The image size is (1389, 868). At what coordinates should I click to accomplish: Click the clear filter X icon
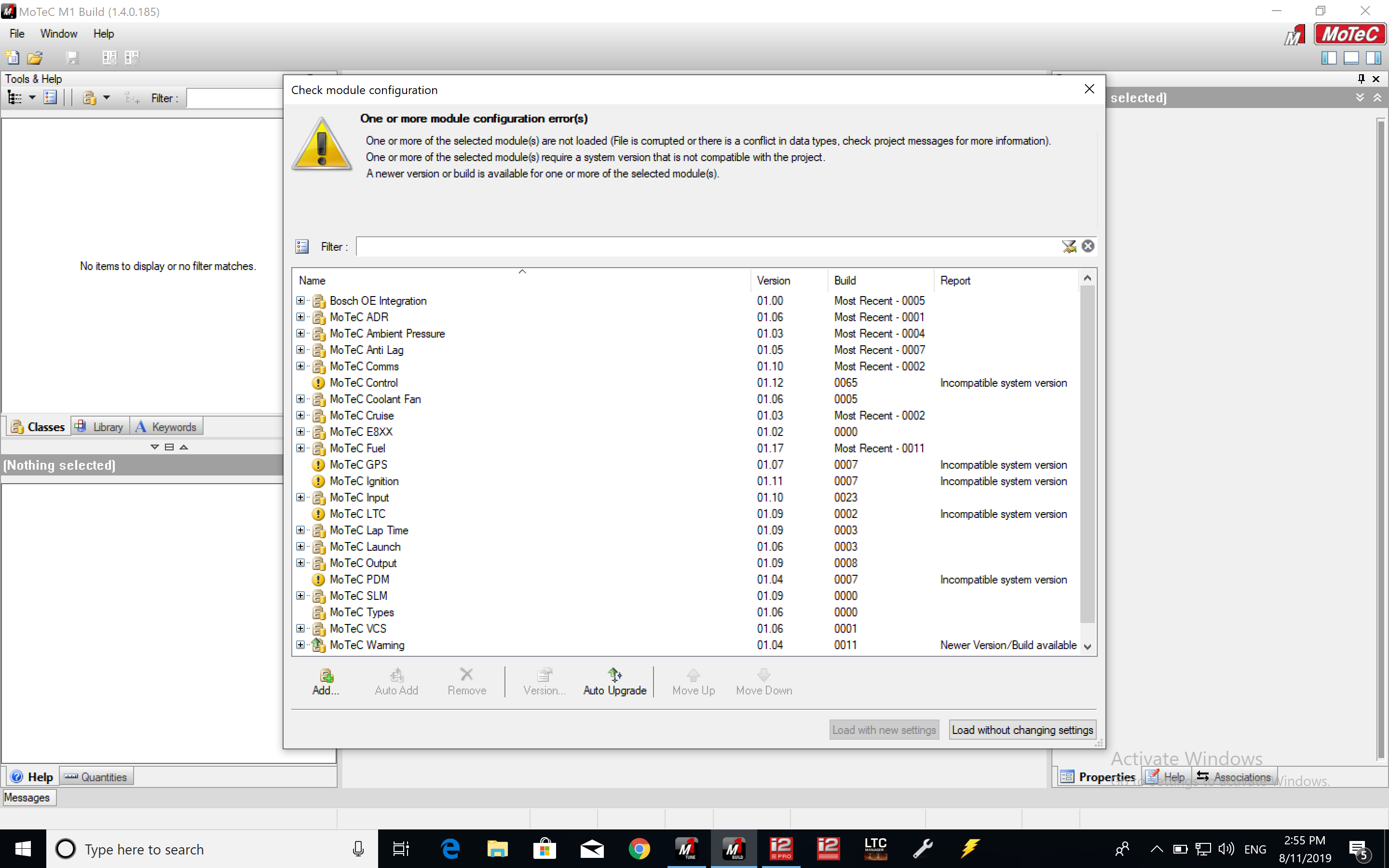1088,246
